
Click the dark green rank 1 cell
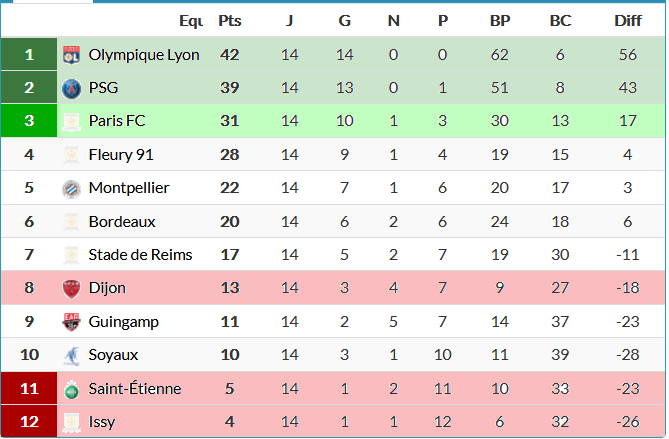pyautogui.click(x=29, y=55)
